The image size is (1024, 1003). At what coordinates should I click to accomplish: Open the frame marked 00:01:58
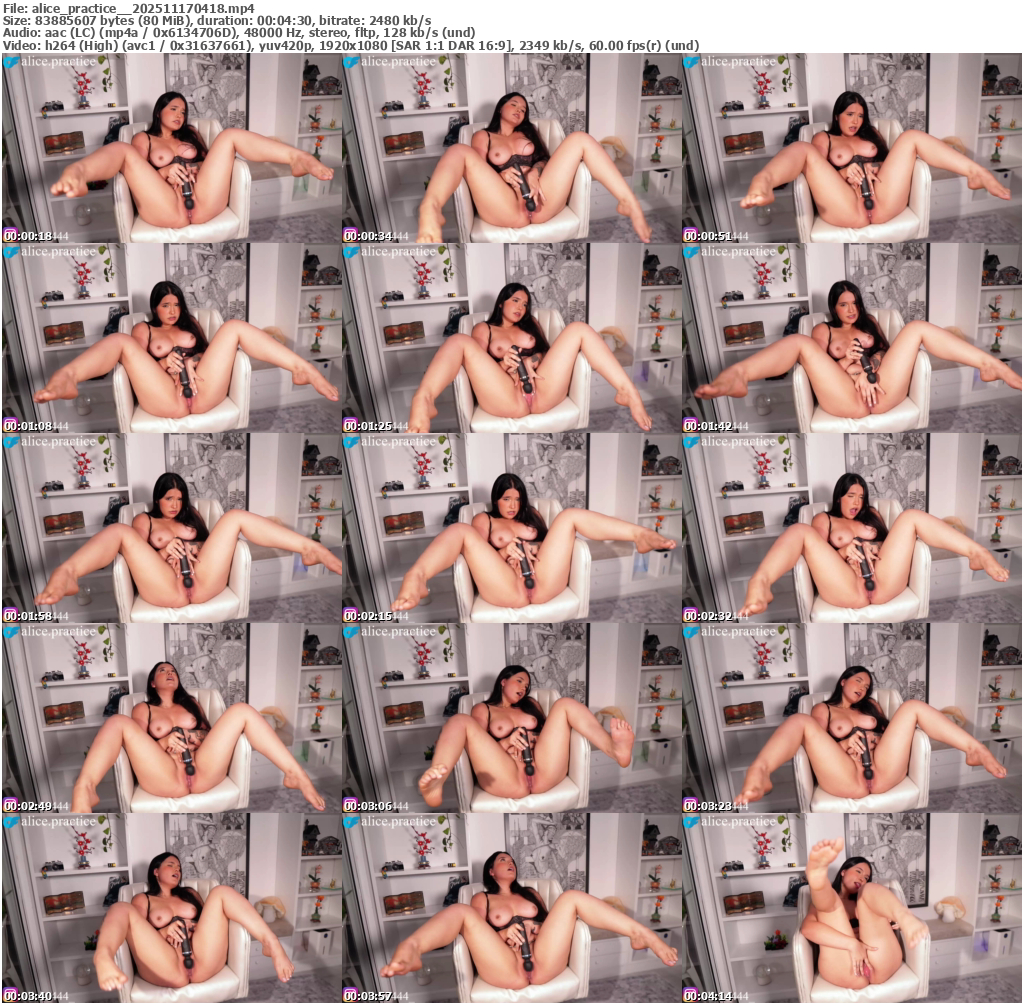pyautogui.click(x=171, y=528)
